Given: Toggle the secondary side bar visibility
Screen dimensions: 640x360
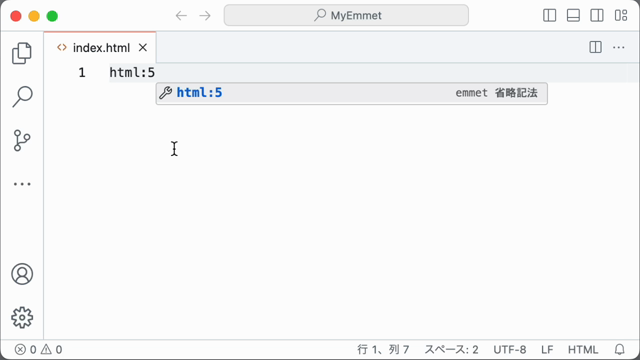Looking at the screenshot, I should (597, 16).
